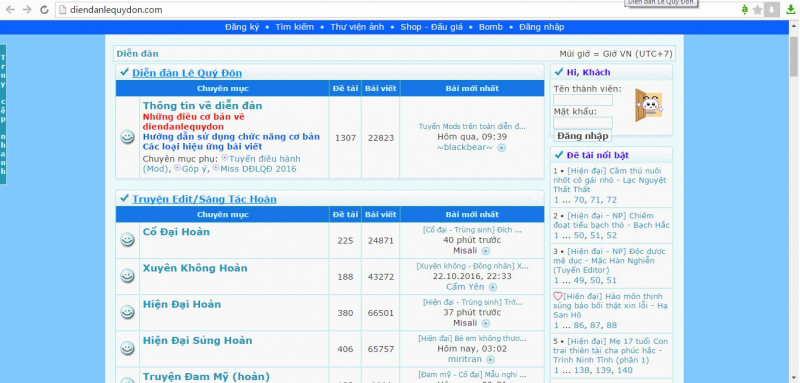Click Mật khẩu password field
800x383 pixels.
(x=583, y=122)
